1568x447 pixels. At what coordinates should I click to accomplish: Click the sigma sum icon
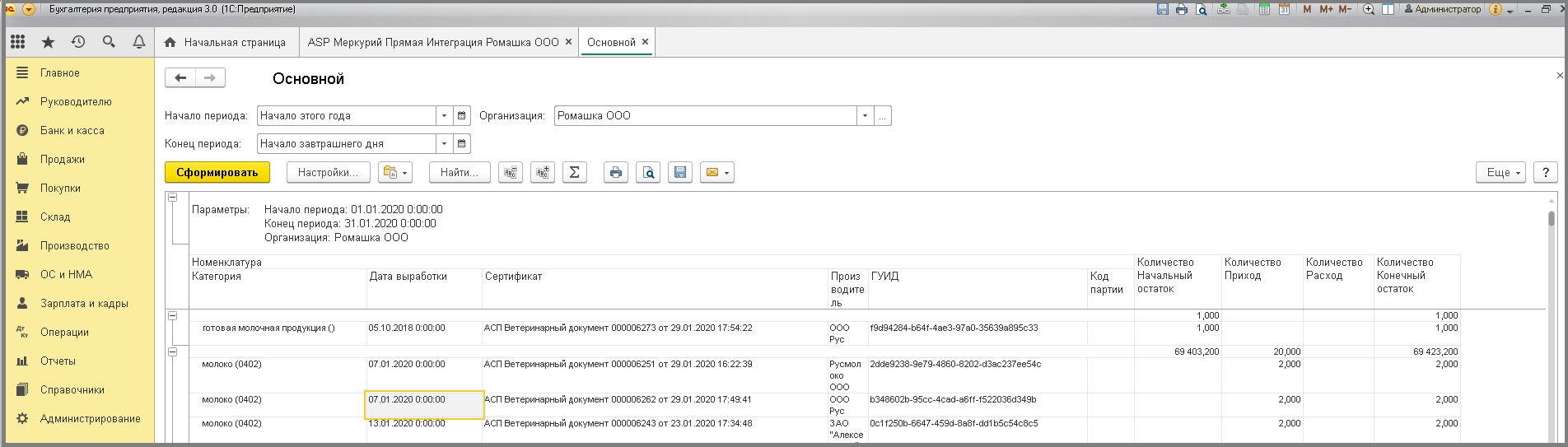point(575,172)
